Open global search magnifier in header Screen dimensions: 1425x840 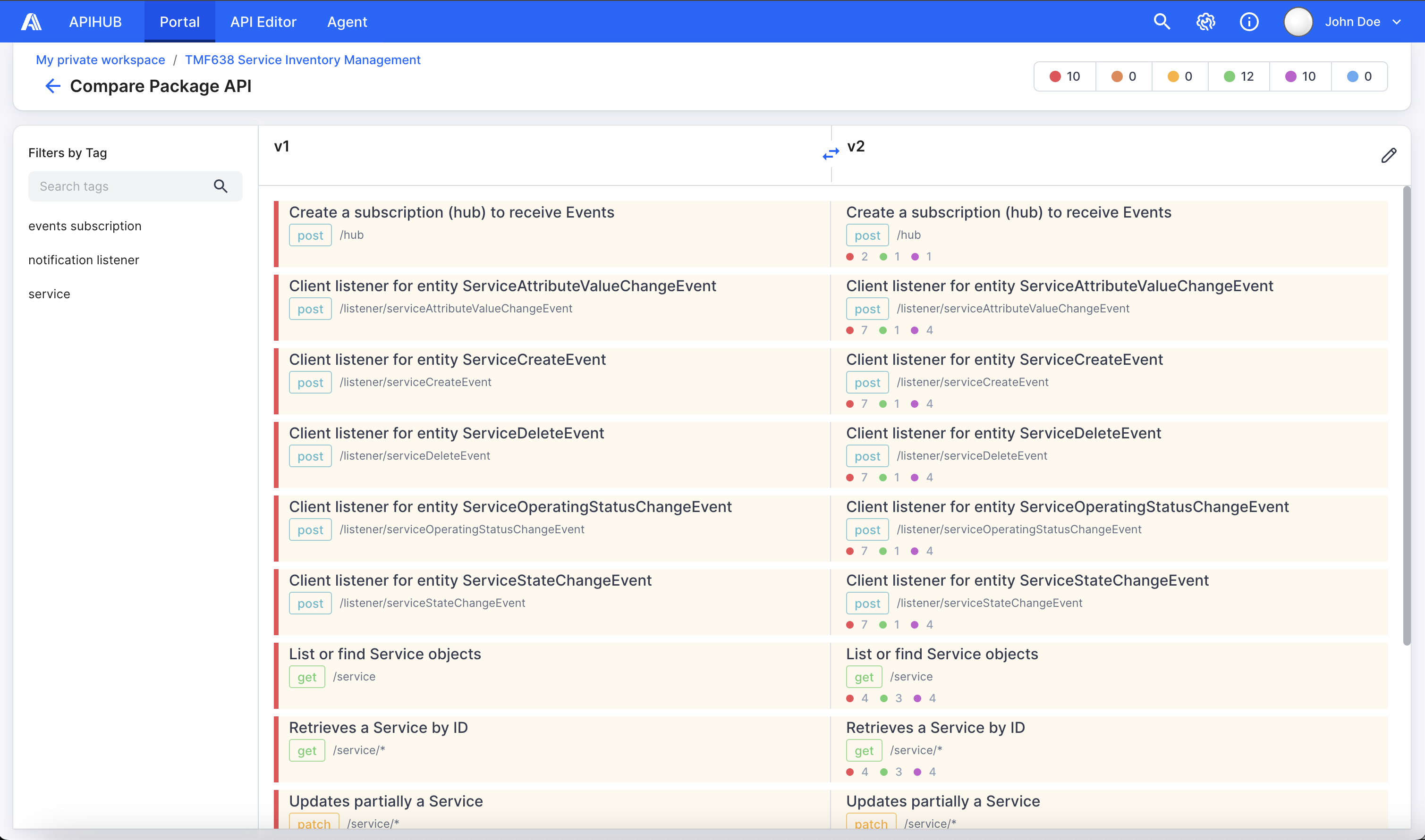click(x=1162, y=22)
